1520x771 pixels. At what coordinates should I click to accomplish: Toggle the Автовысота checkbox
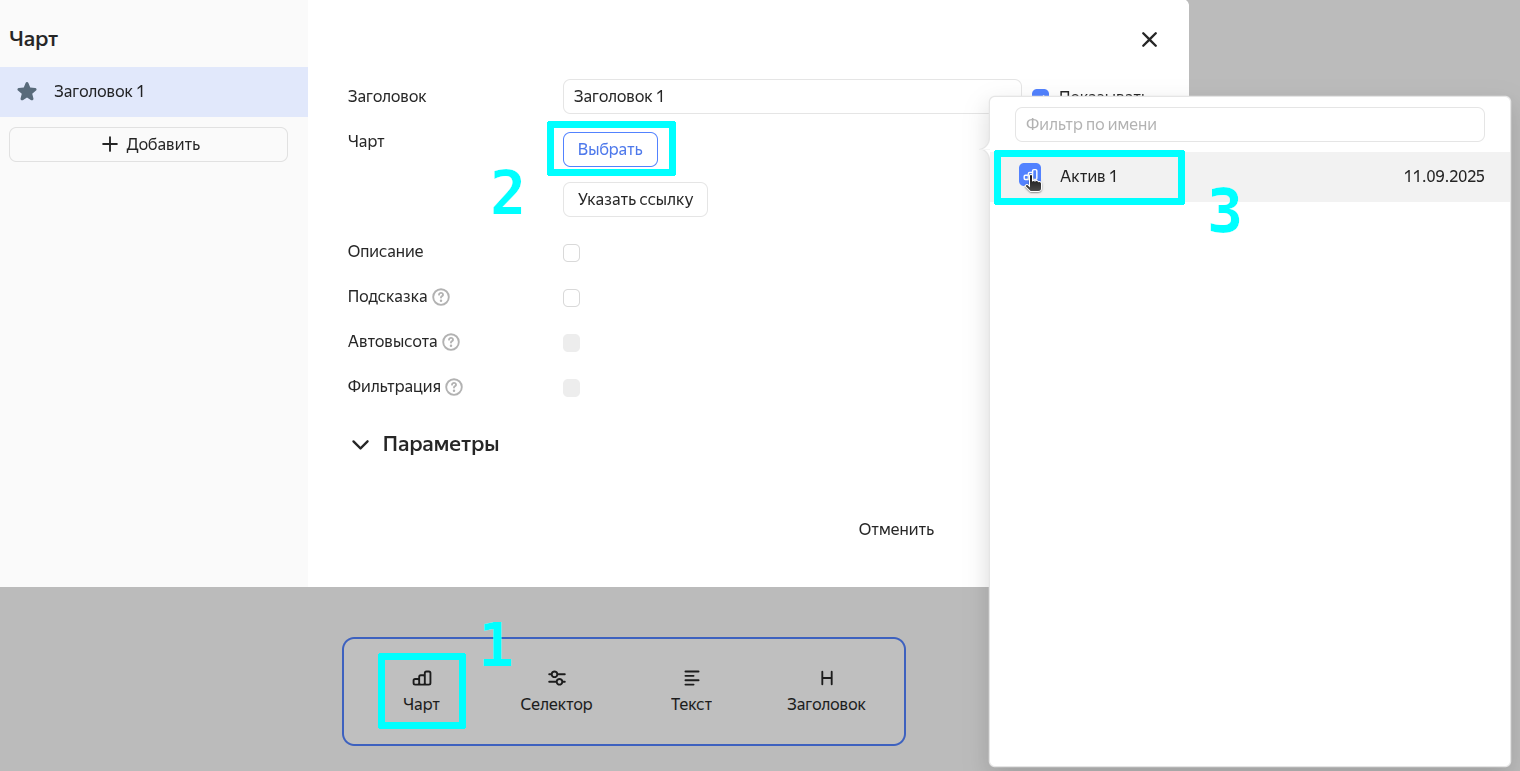coord(572,343)
